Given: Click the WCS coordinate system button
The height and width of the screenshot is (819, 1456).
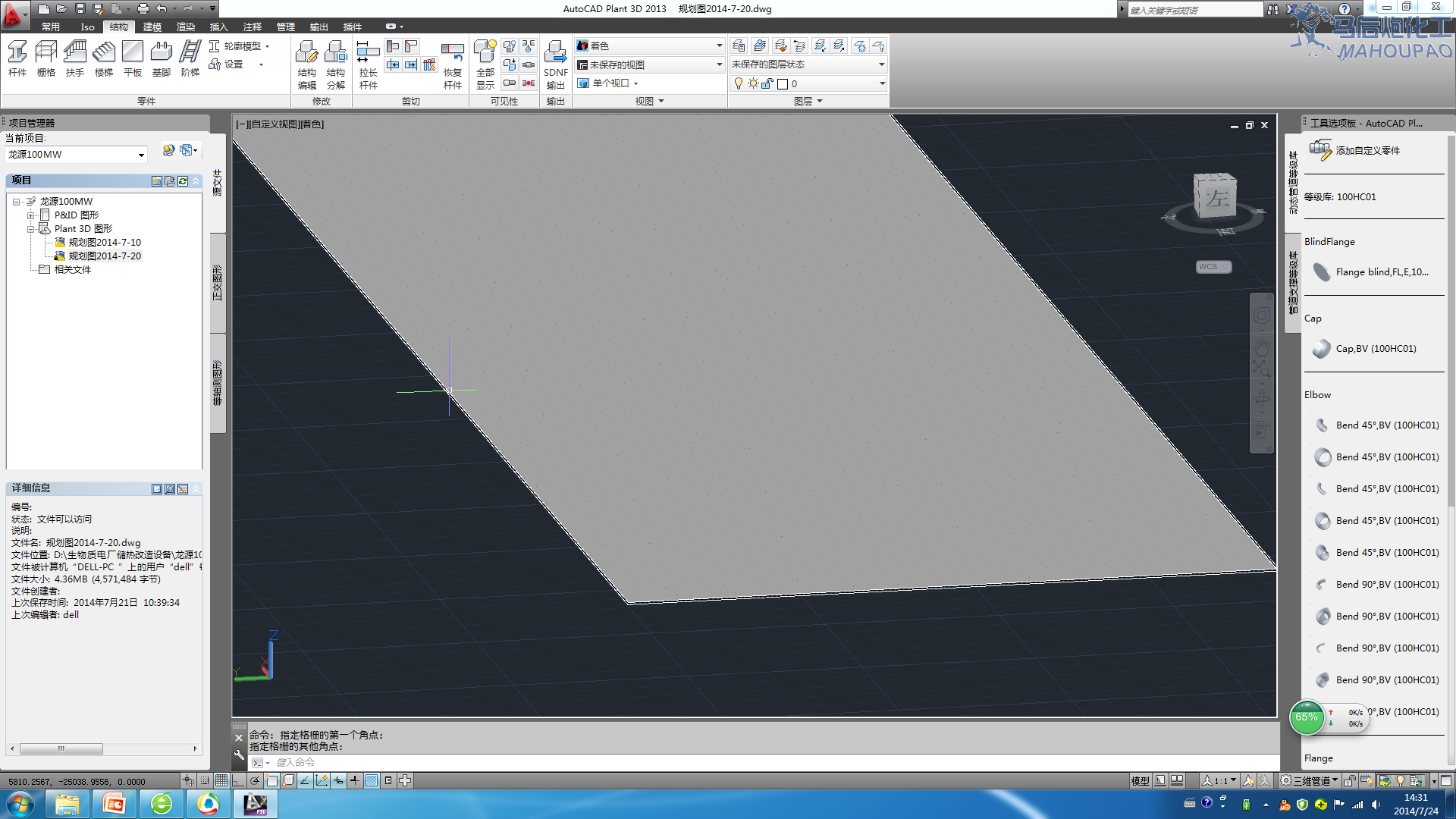Looking at the screenshot, I should [x=1213, y=266].
